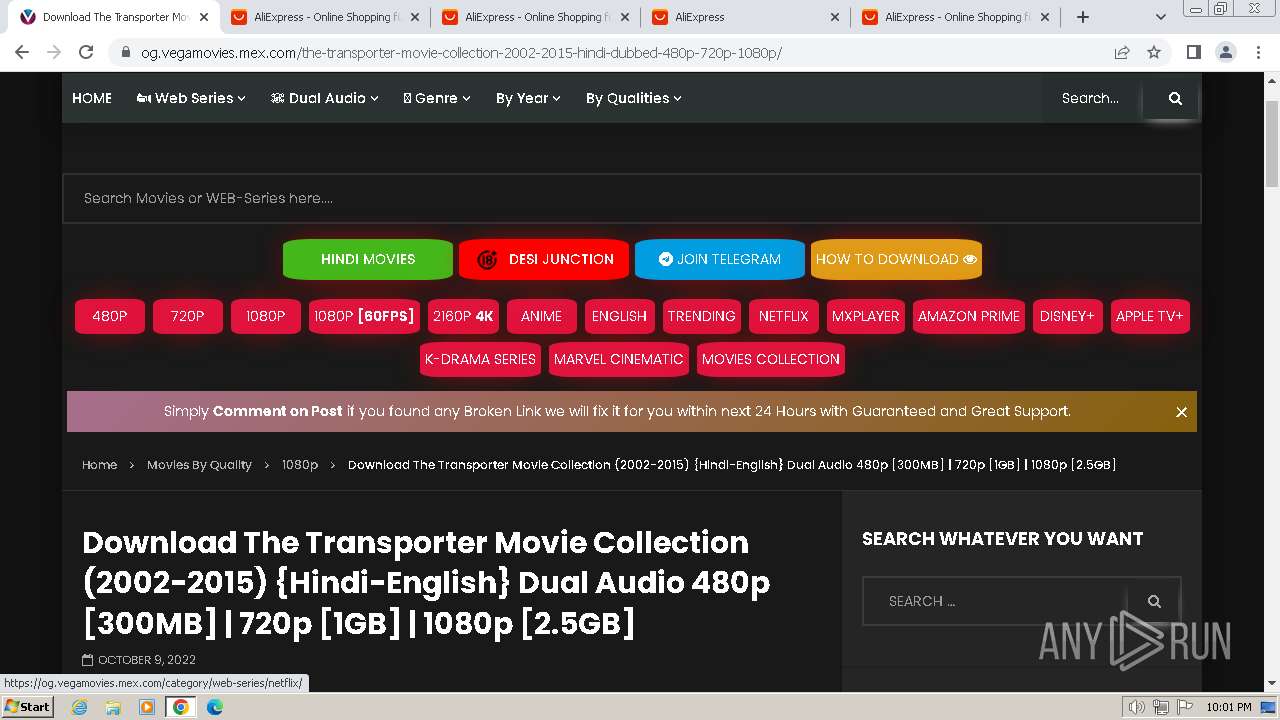The image size is (1280, 720).
Task: Click the navbar Search field
Action: [x=1093, y=98]
